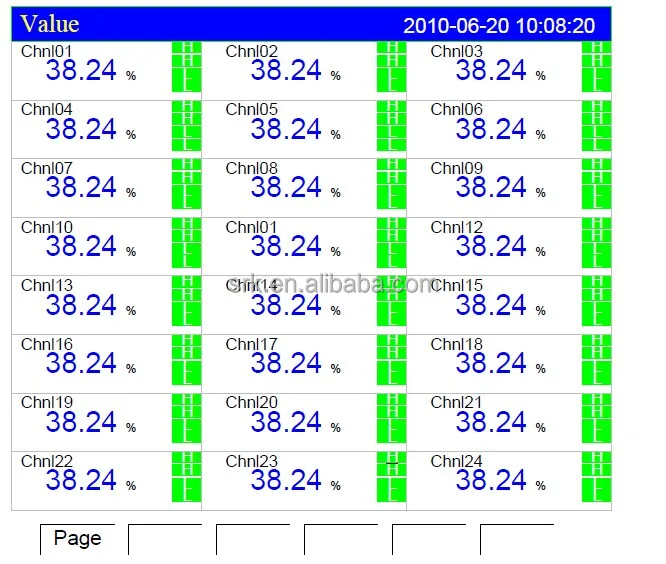Click the date and time 2010-06-20 10:08:20
Viewport: 666px width, 564px height.
[x=499, y=26]
